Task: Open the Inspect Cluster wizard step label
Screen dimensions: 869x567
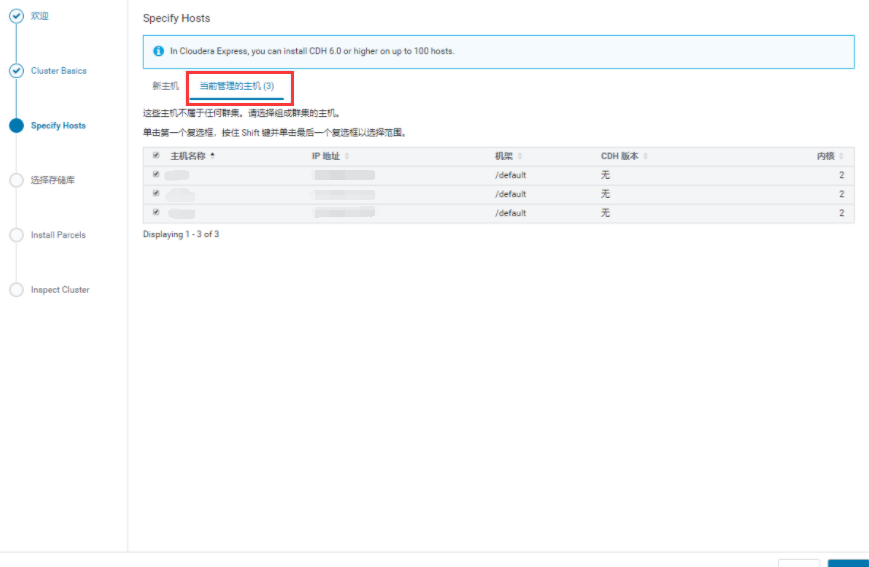Action: click(x=60, y=290)
